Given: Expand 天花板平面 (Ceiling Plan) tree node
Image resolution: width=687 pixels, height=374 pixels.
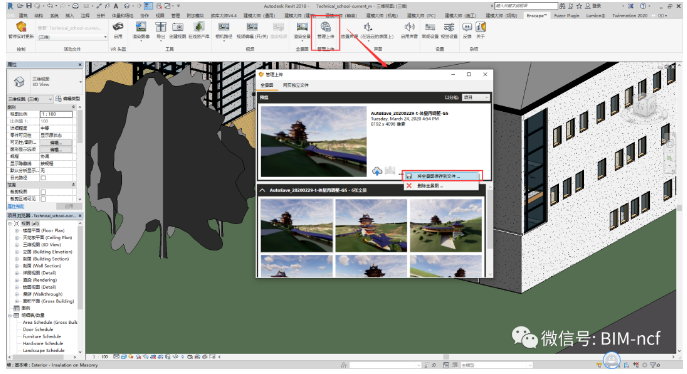Looking at the screenshot, I should click(17, 237).
